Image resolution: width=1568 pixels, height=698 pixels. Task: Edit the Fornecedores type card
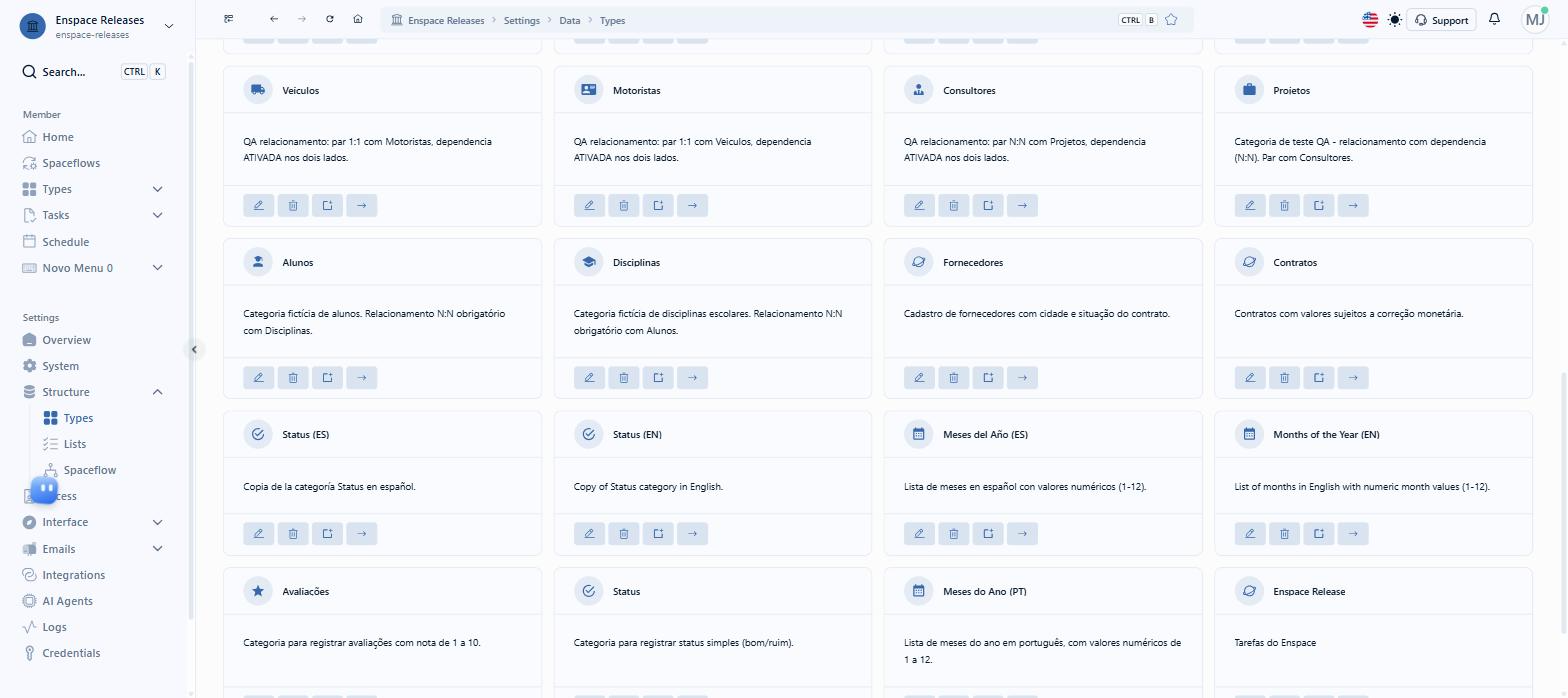[x=919, y=377]
